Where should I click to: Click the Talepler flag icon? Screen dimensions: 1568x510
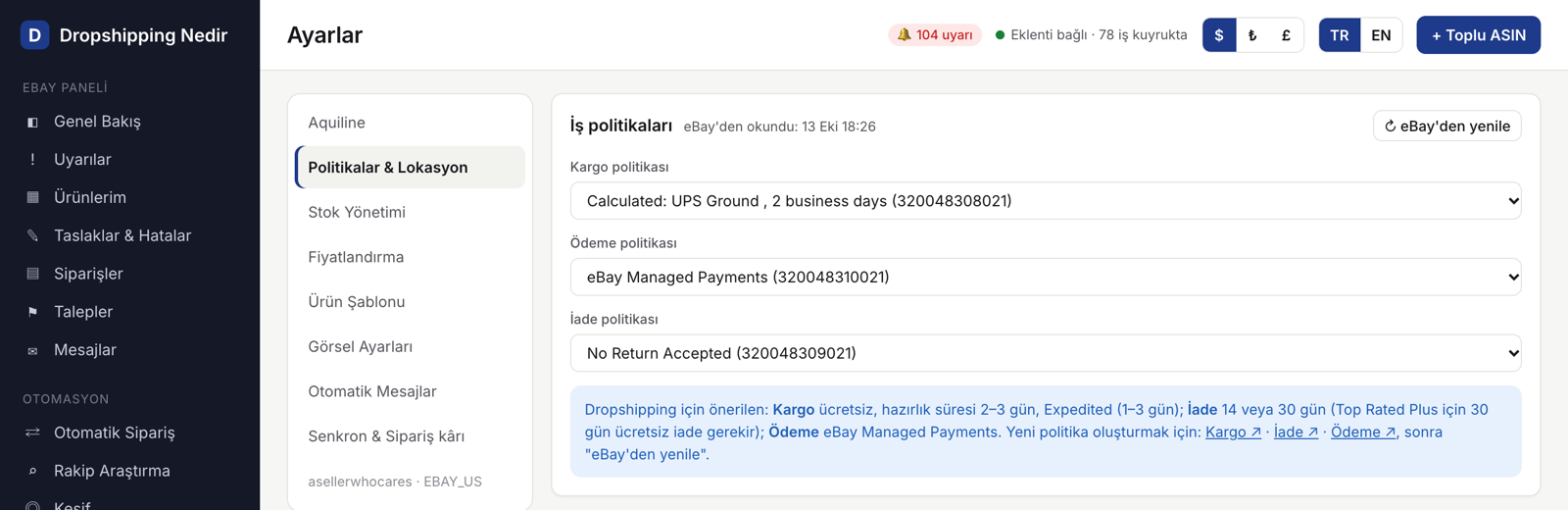(x=32, y=313)
